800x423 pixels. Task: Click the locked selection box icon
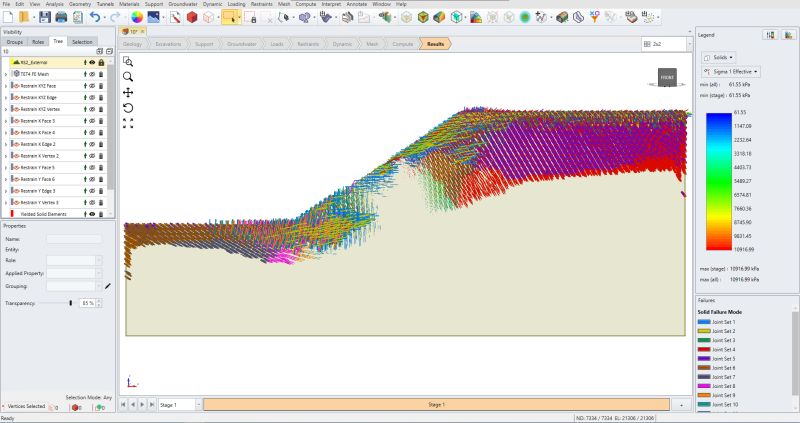(x=250, y=17)
